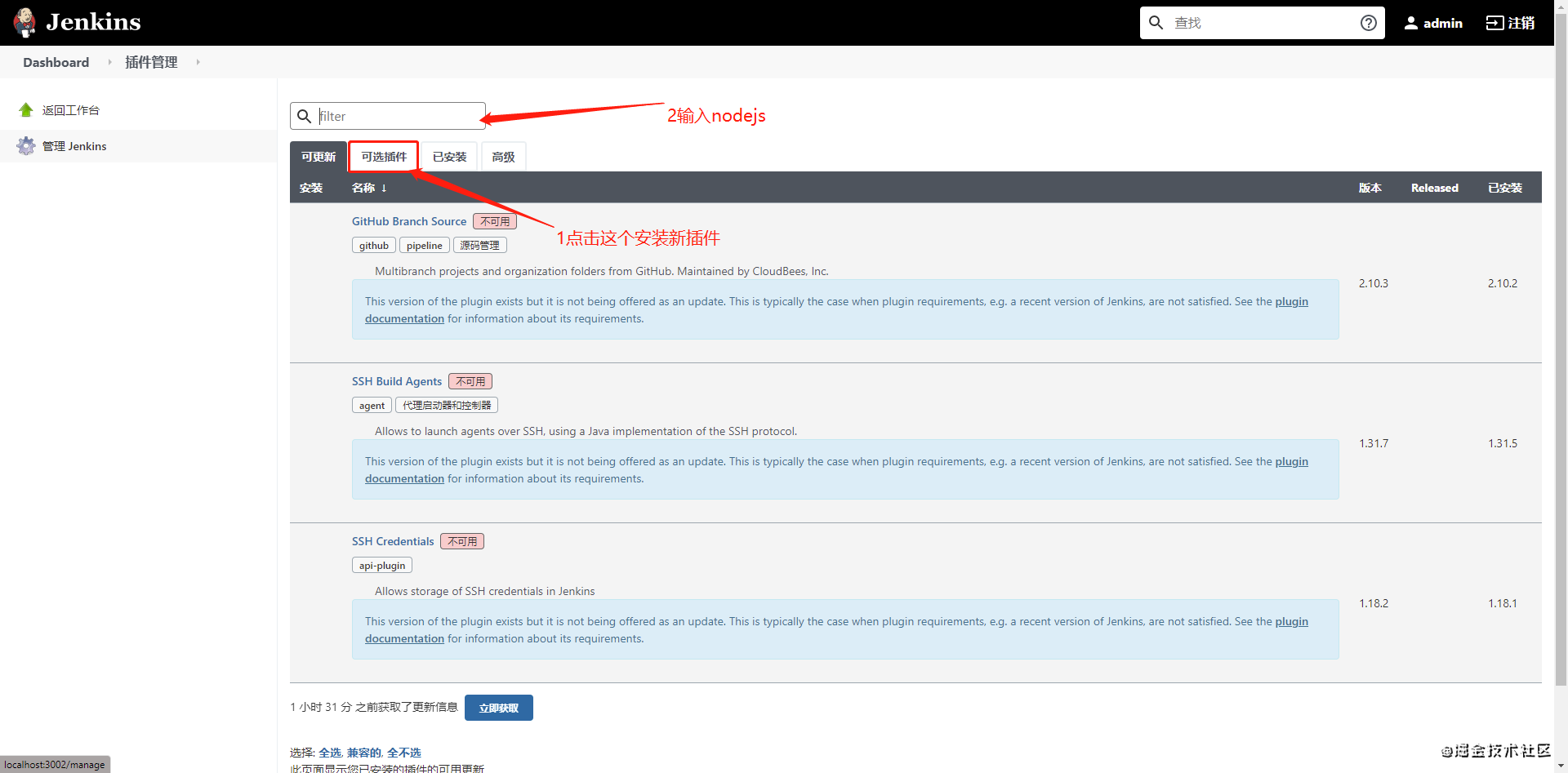Switch to the 可选插件 tab
The image size is (1568, 773).
pos(384,157)
